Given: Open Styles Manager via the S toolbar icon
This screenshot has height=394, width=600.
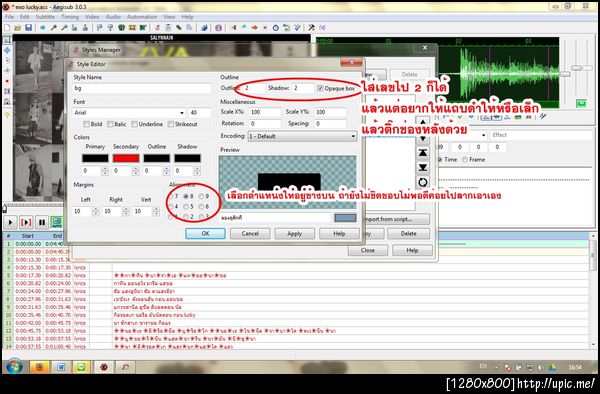Looking at the screenshot, I should click(157, 28).
